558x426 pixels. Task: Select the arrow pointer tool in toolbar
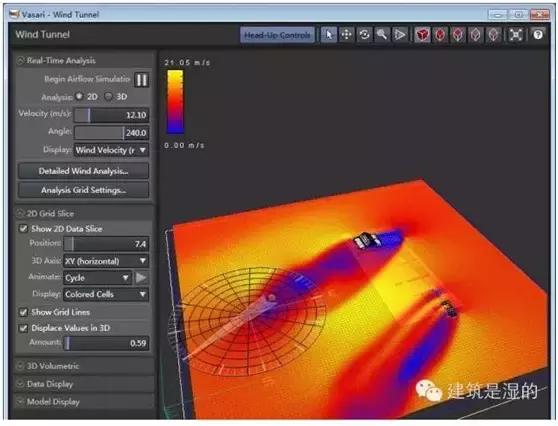(x=329, y=35)
